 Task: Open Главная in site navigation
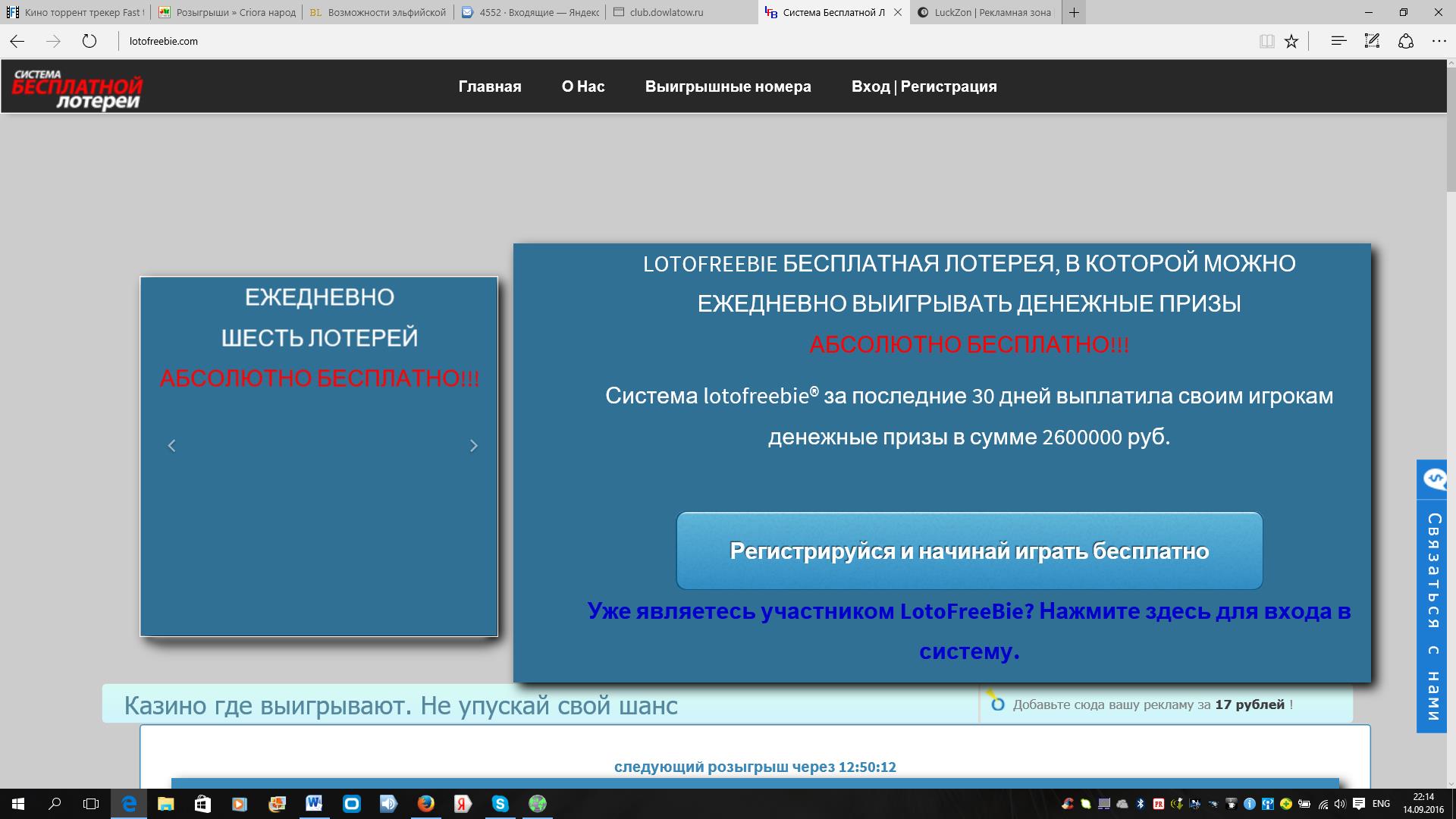coord(490,86)
